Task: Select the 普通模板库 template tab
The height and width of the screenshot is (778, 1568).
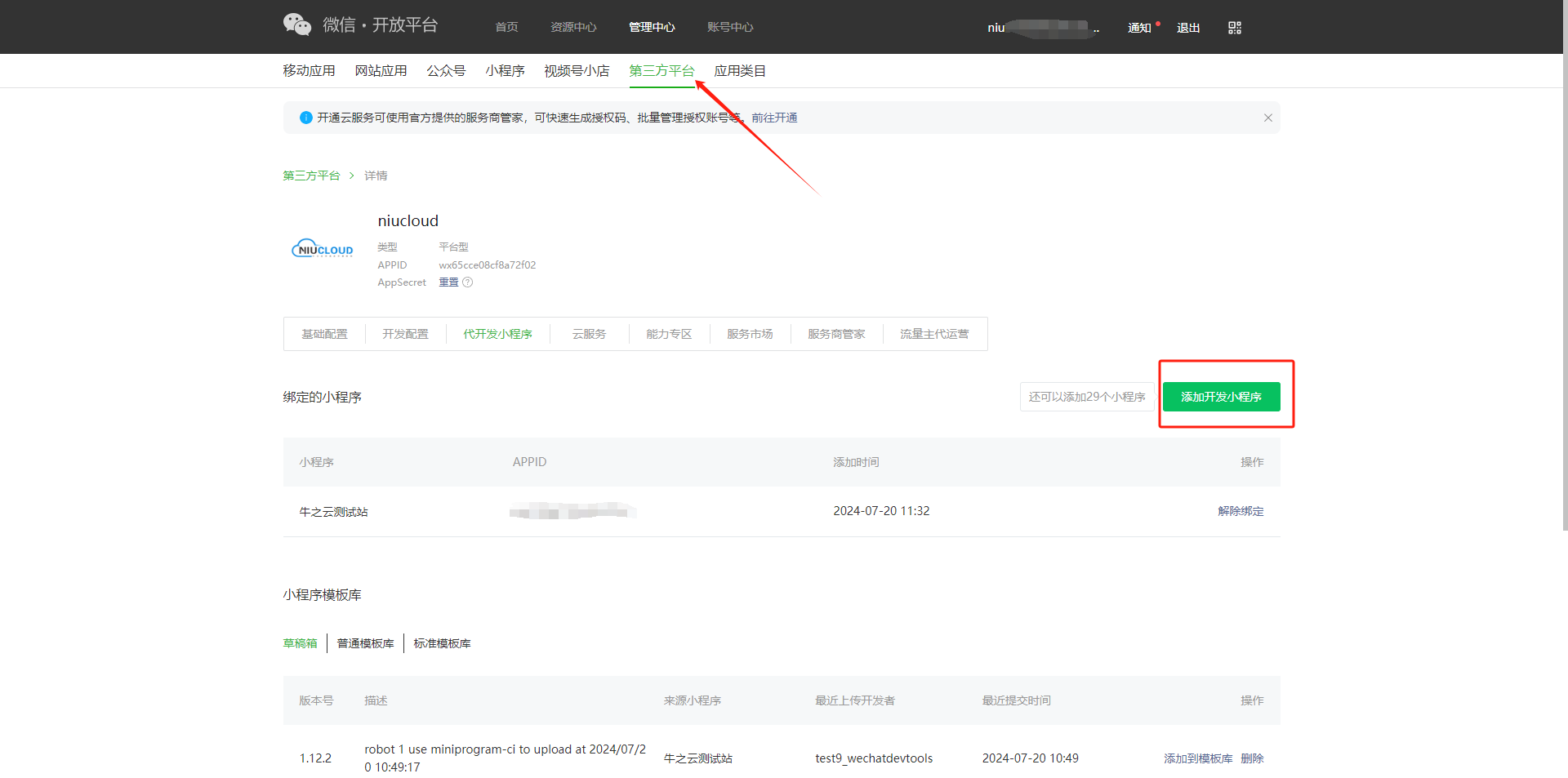Action: tap(365, 643)
